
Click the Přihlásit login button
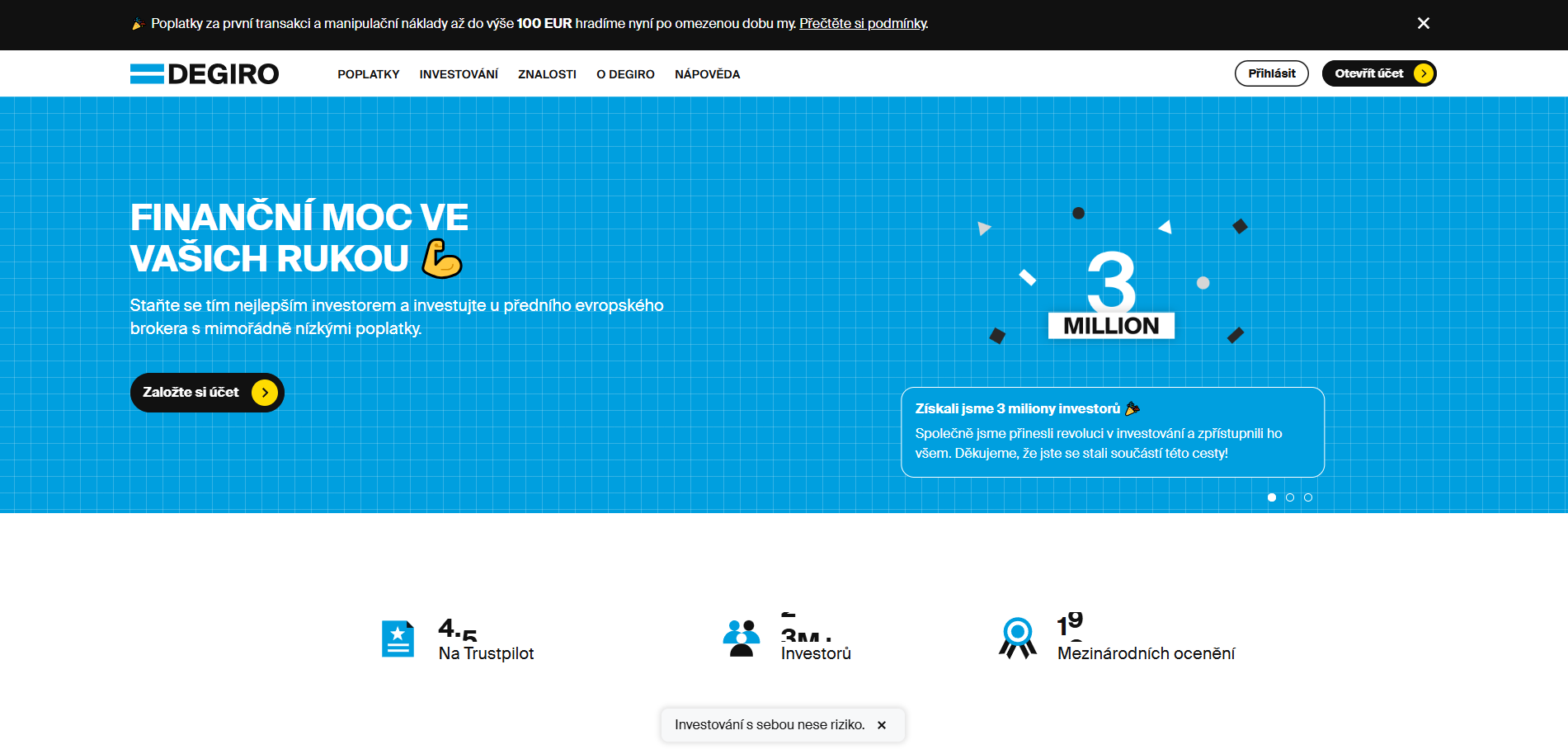click(x=1272, y=73)
